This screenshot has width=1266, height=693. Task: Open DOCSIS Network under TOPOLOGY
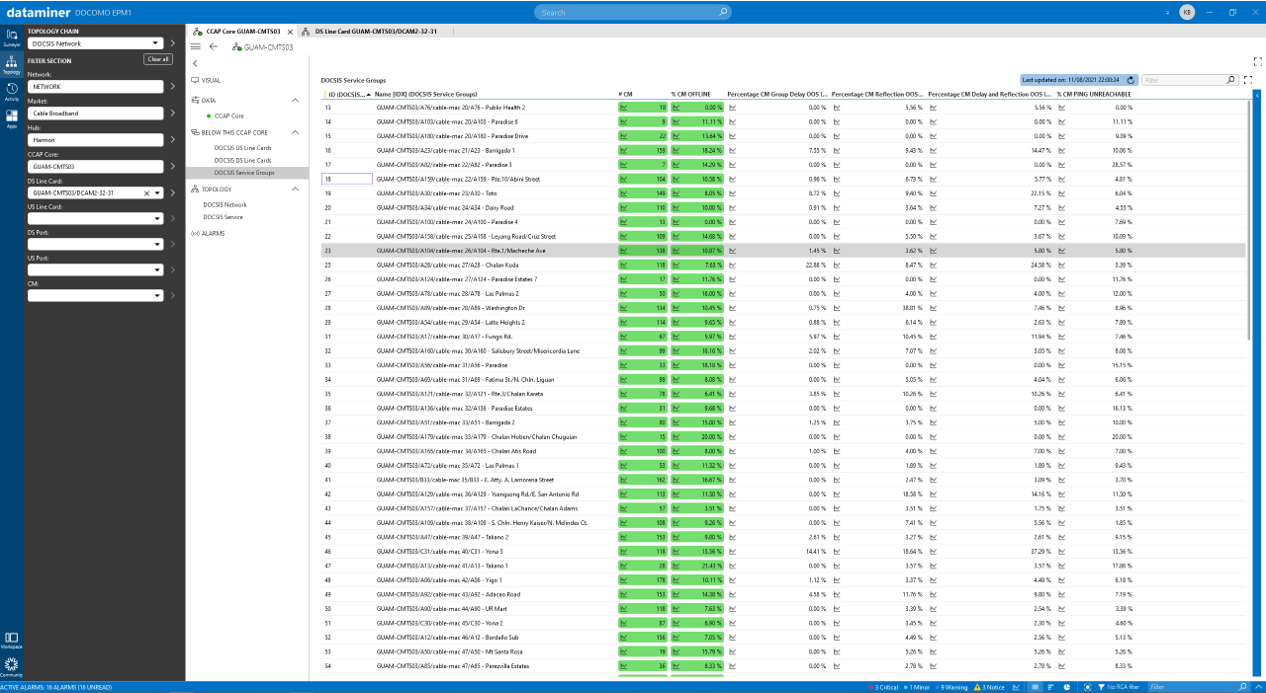[x=225, y=205]
